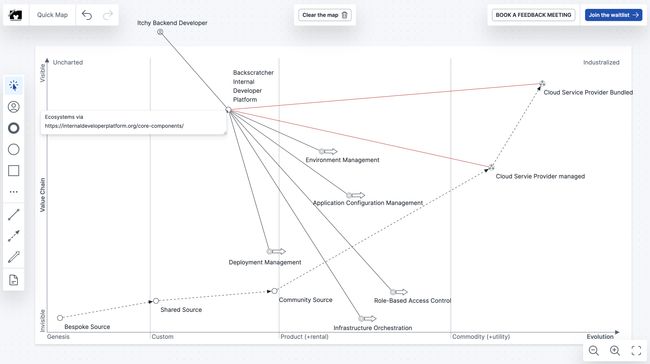Choose the user/anchor avatar tool
The image size is (650, 364).
(14, 107)
